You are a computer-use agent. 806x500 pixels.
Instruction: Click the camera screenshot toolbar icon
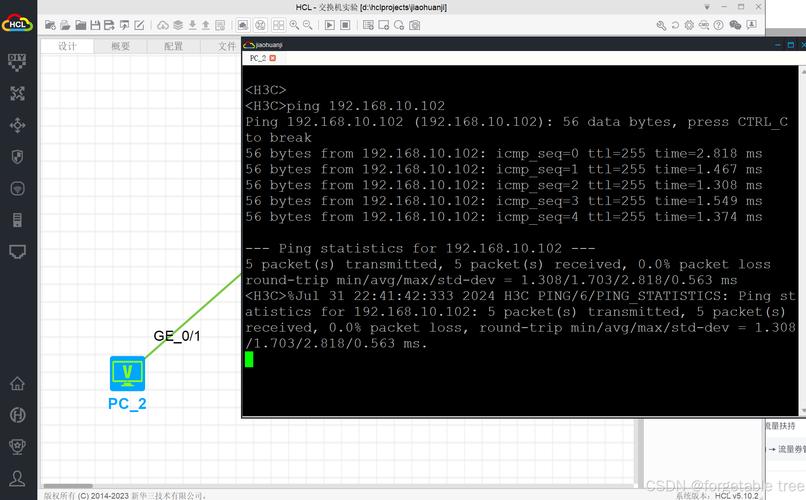click(x=415, y=25)
